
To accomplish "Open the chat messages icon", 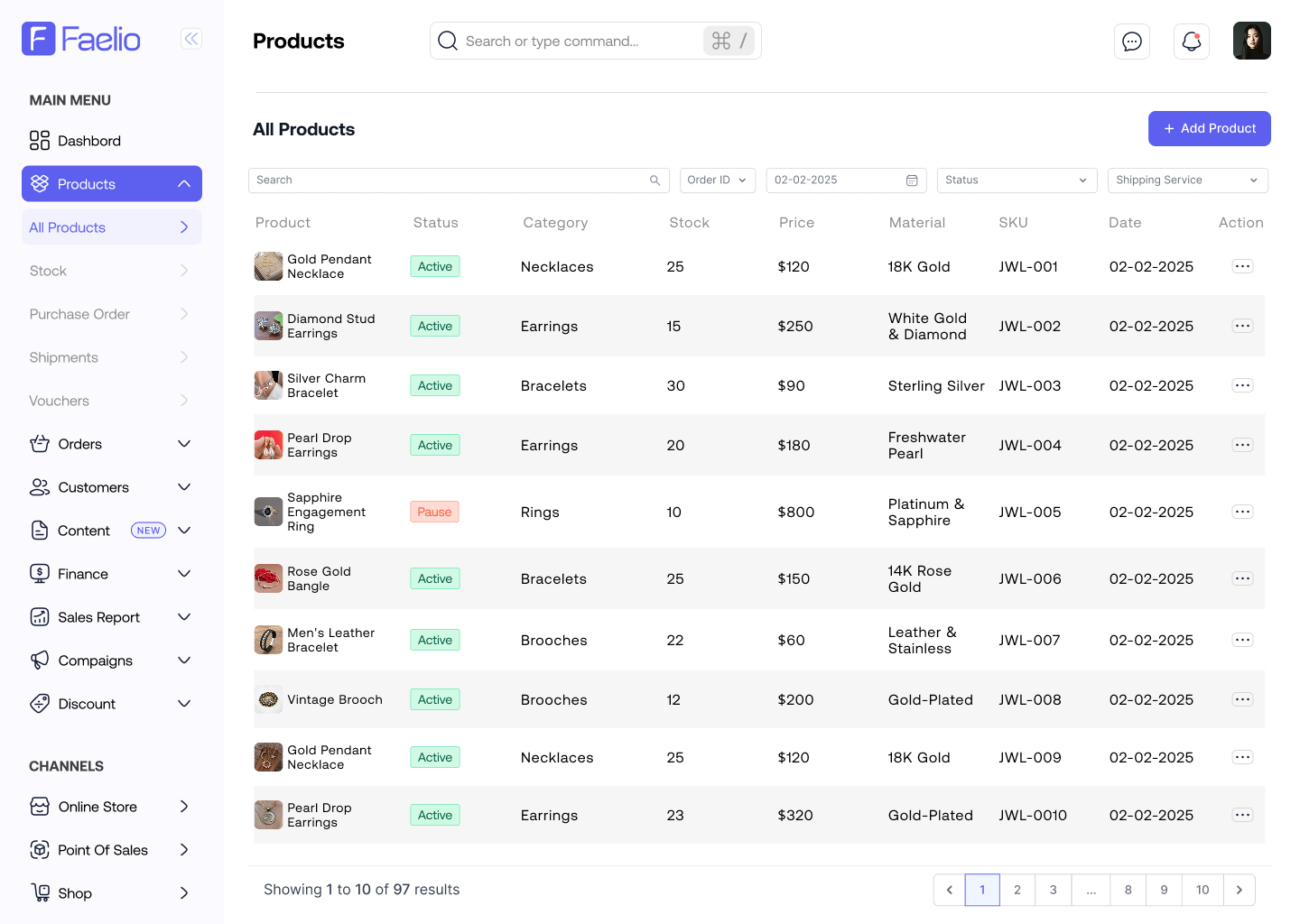I will [1131, 42].
